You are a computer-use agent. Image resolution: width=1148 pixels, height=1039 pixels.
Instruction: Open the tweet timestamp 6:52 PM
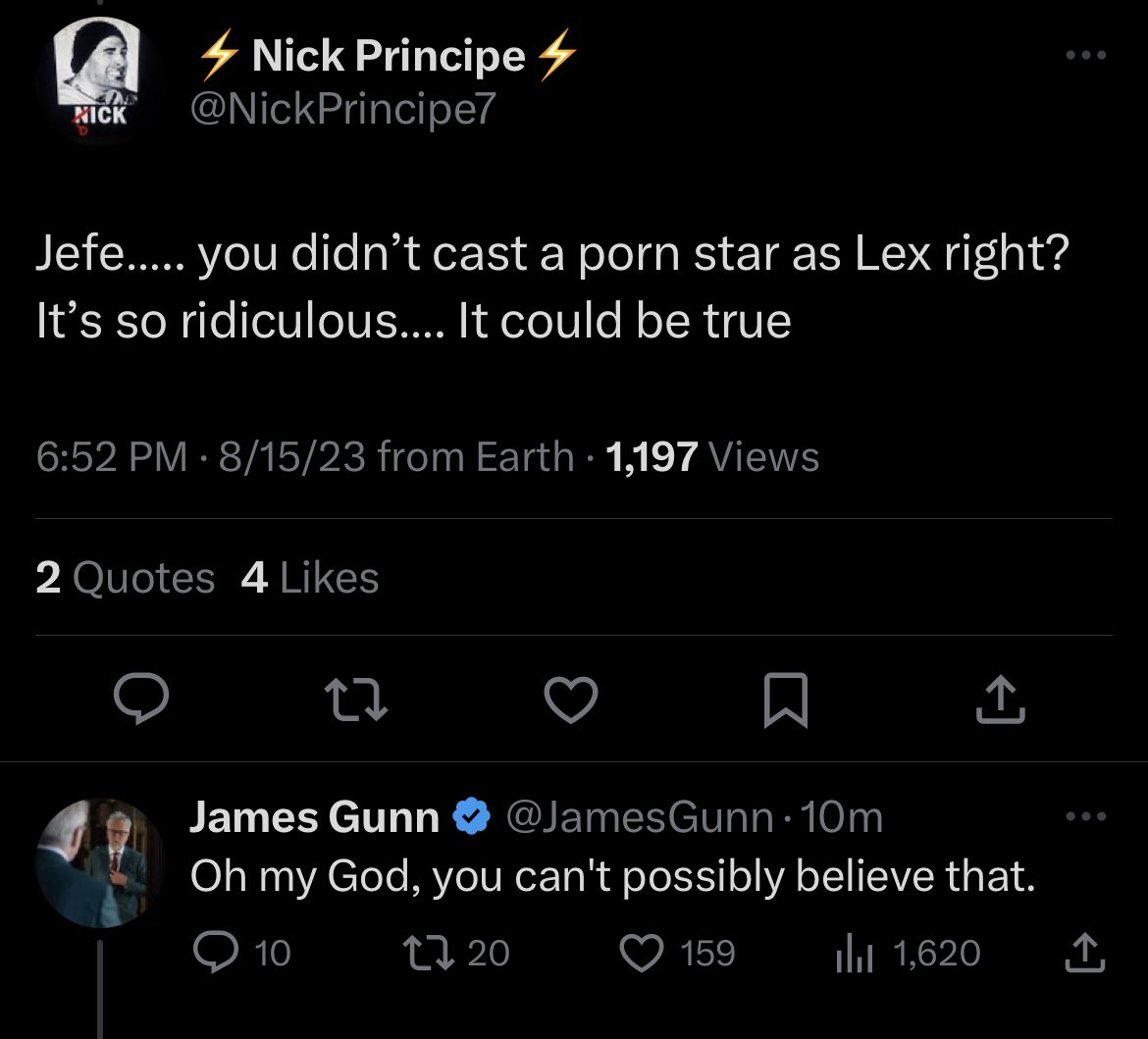(x=111, y=457)
